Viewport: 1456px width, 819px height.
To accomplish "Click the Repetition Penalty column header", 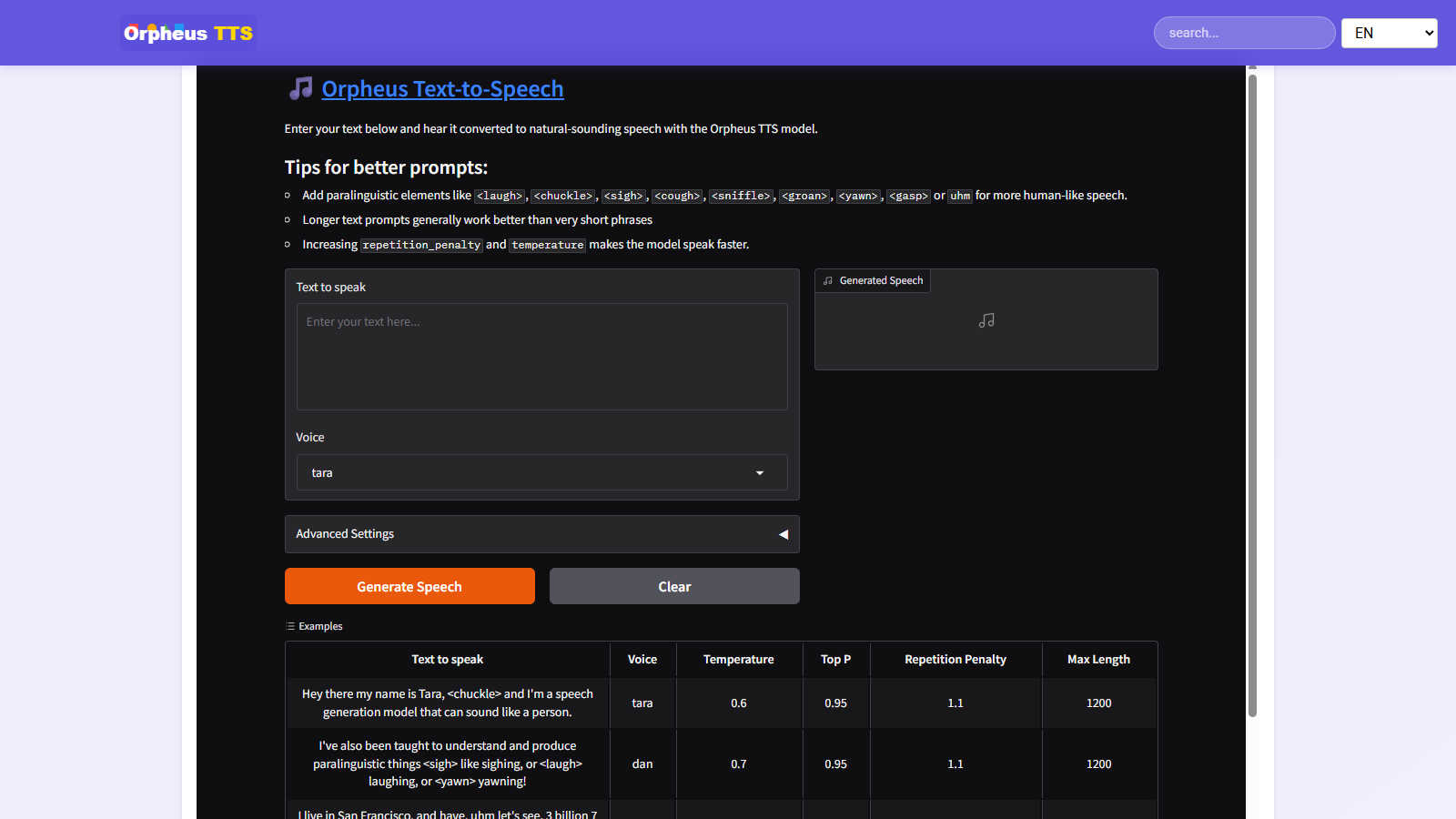I will 955,659.
